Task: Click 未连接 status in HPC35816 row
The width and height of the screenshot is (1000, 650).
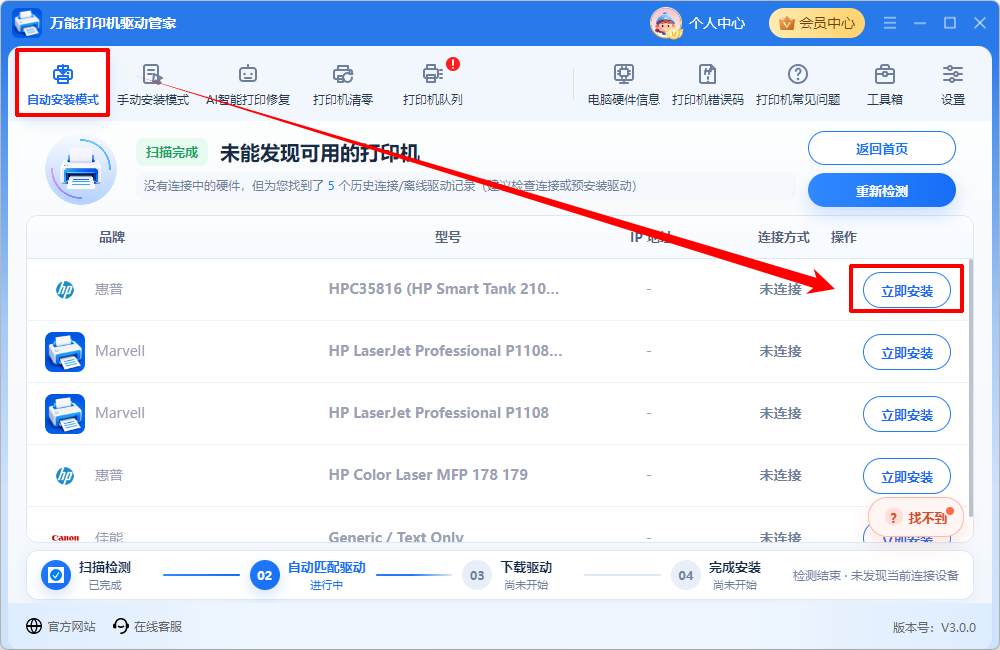Action: [x=780, y=289]
